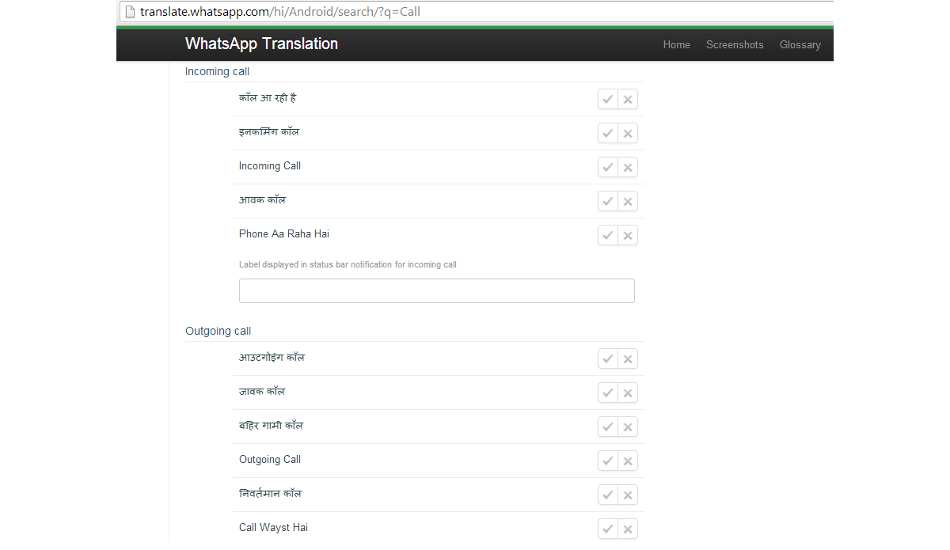Select the 'इनकमिंग कॉल' suggestion text
The width and height of the screenshot is (950, 550).
(x=269, y=131)
